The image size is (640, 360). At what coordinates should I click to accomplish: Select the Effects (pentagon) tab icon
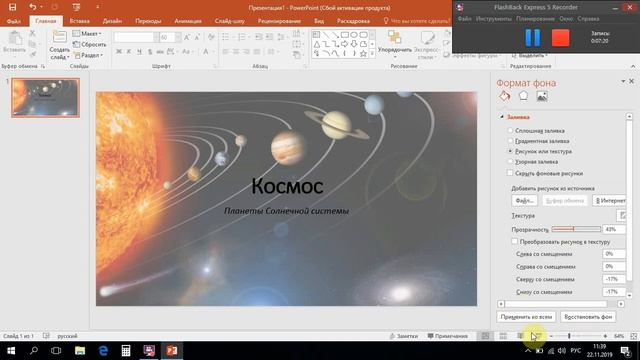pyautogui.click(x=523, y=96)
